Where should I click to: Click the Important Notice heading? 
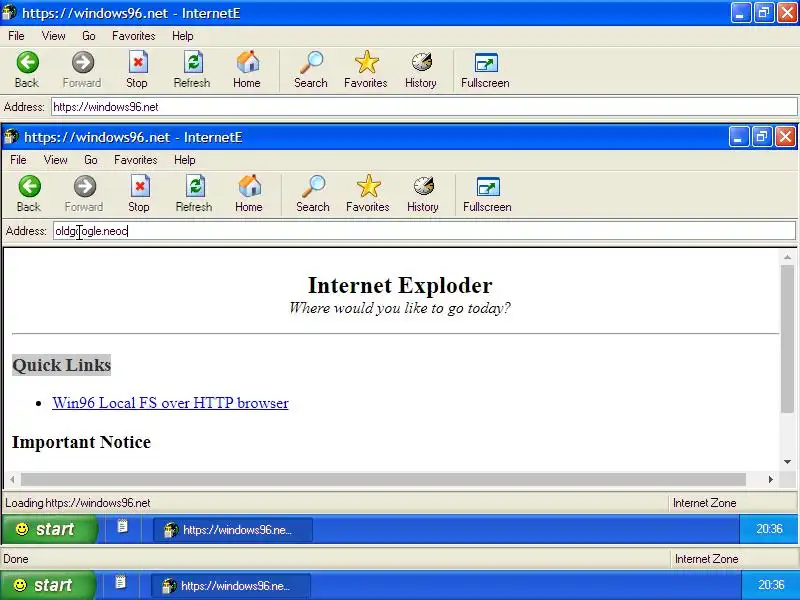click(x=82, y=442)
